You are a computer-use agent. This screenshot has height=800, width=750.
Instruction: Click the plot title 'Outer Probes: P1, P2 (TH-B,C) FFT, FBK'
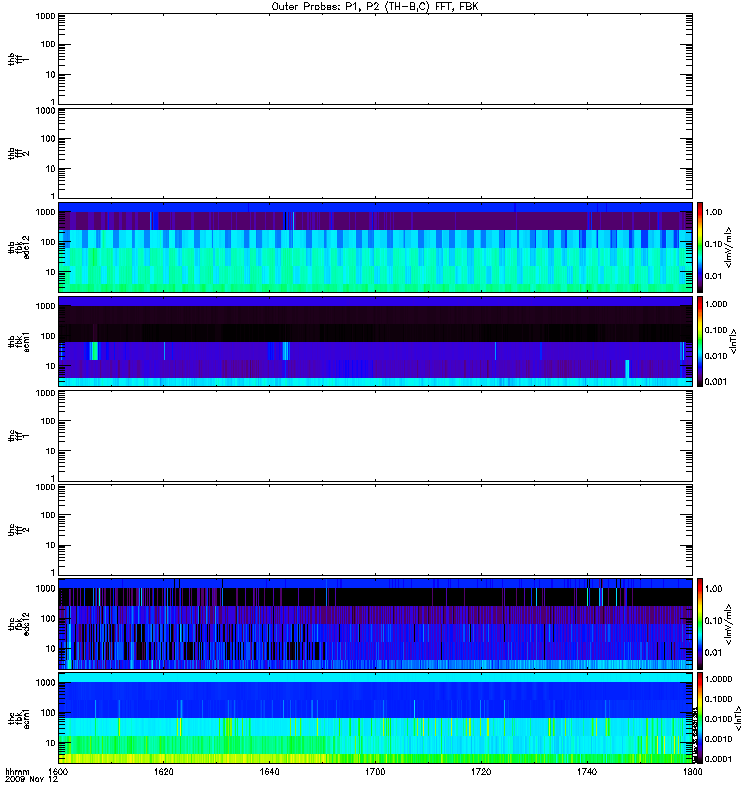tap(375, 6)
